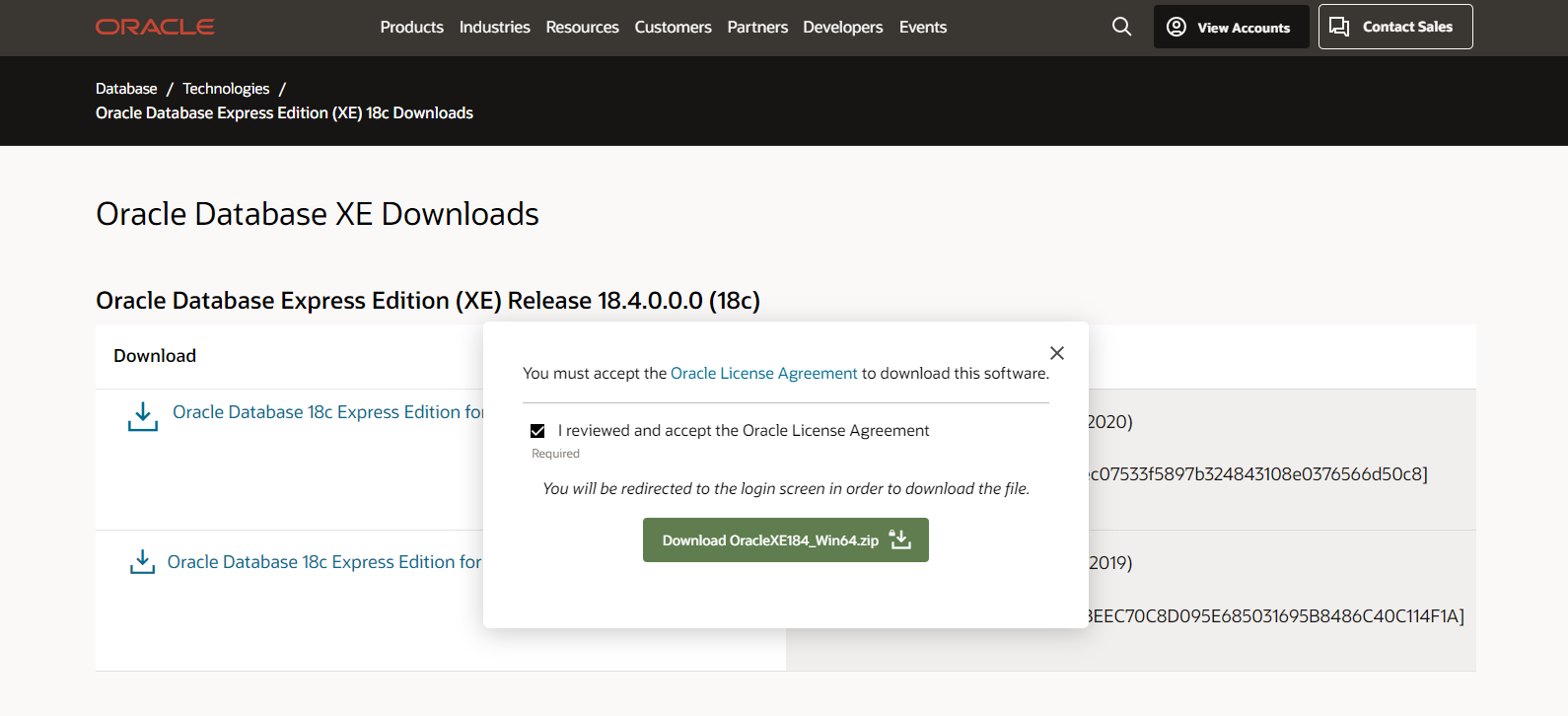Click the breadcrumb title Oracle Database Express Edition 18c Downloads
1568x716 pixels.
284,113
